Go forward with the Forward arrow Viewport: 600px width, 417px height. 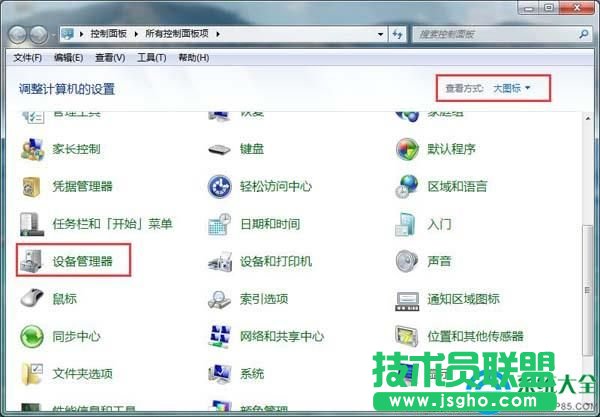[x=39, y=35]
